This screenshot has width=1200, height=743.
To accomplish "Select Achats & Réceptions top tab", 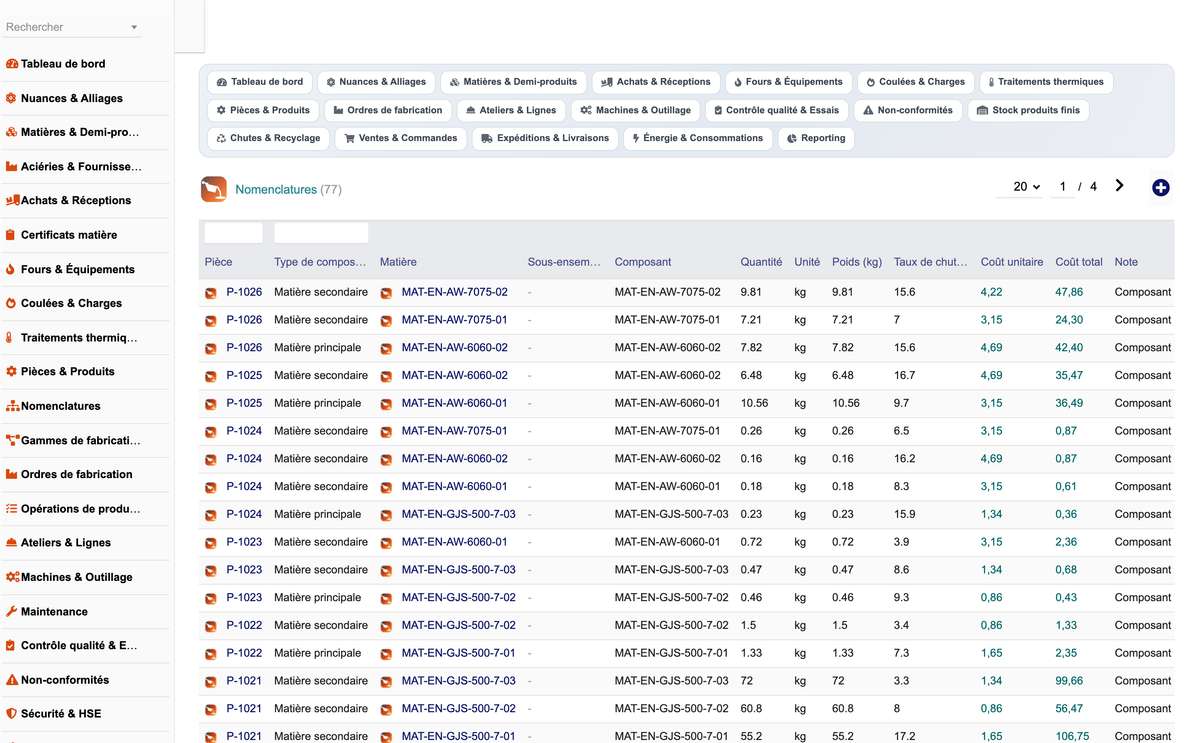I will 656,82.
